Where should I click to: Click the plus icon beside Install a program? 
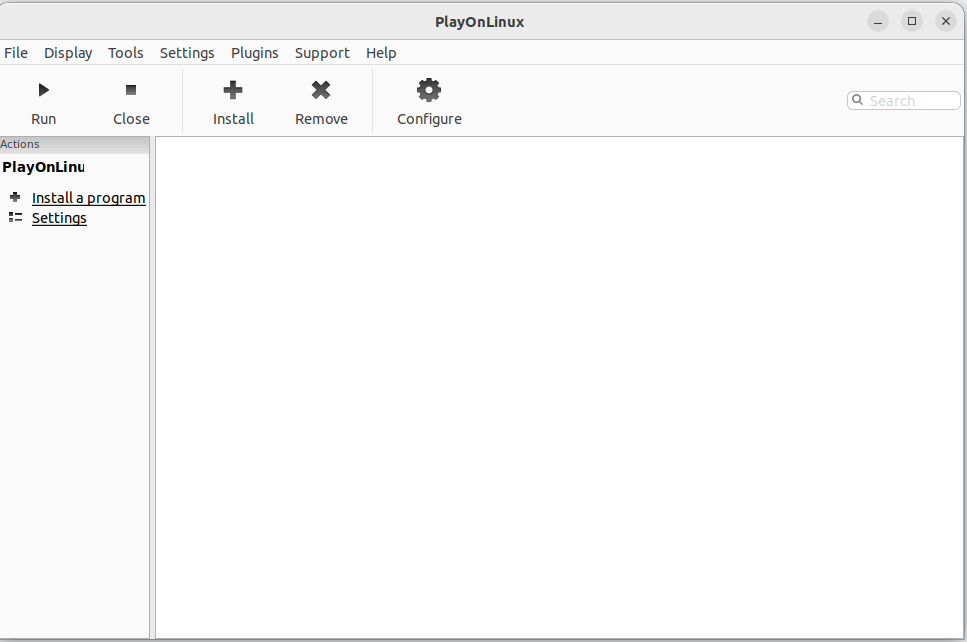click(x=15, y=197)
